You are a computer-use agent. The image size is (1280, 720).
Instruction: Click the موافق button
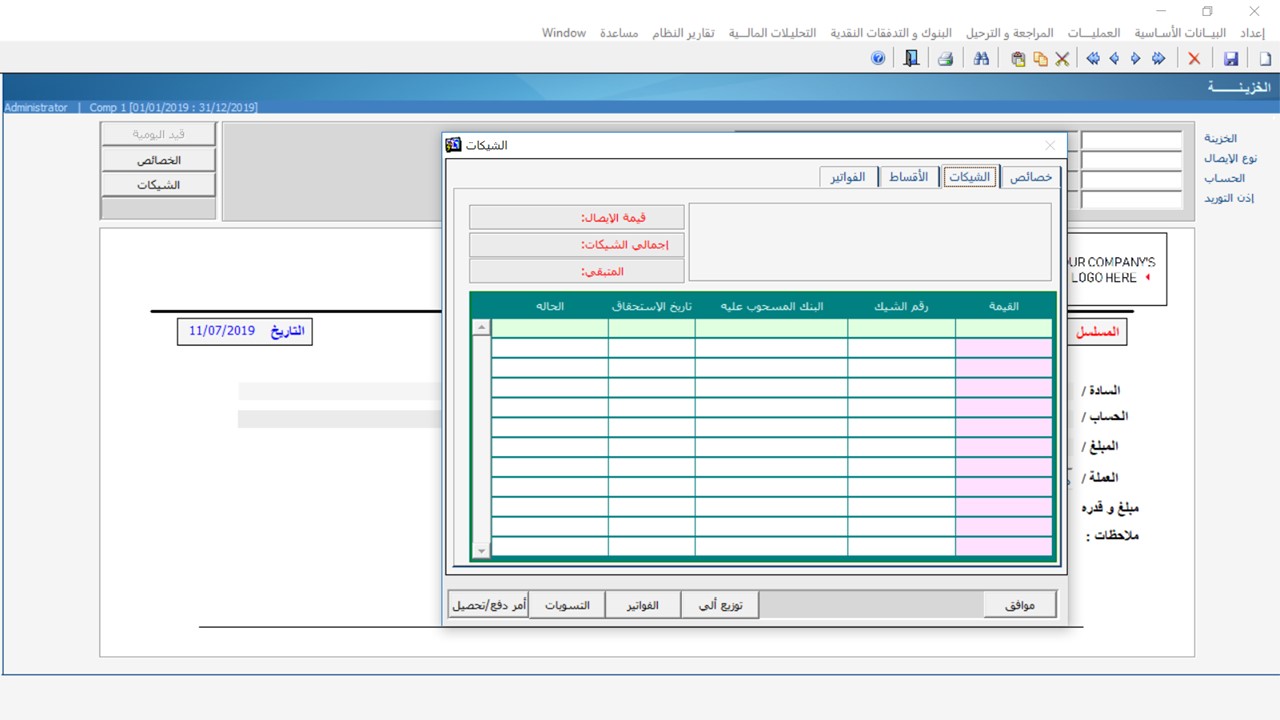coord(1019,605)
